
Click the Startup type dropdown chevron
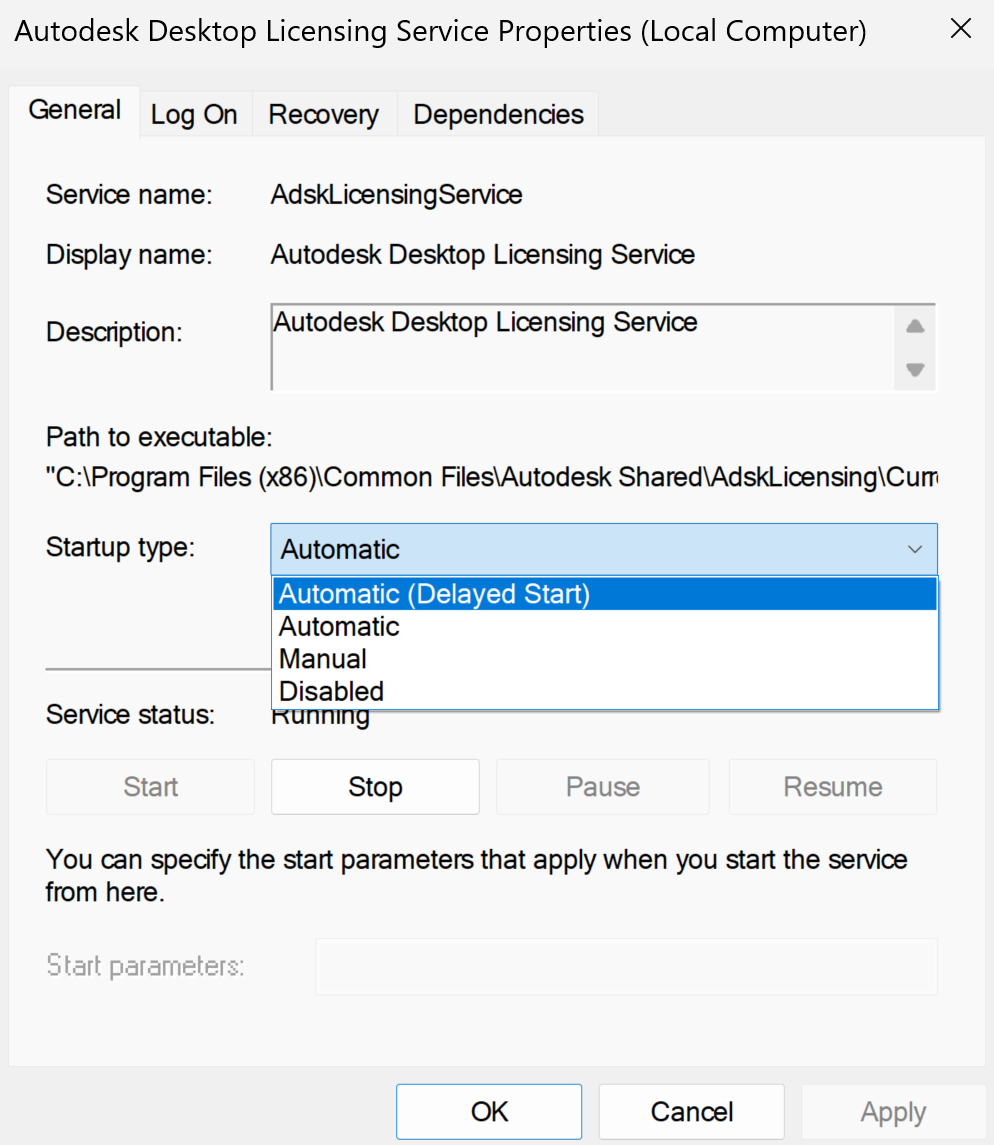click(x=914, y=549)
